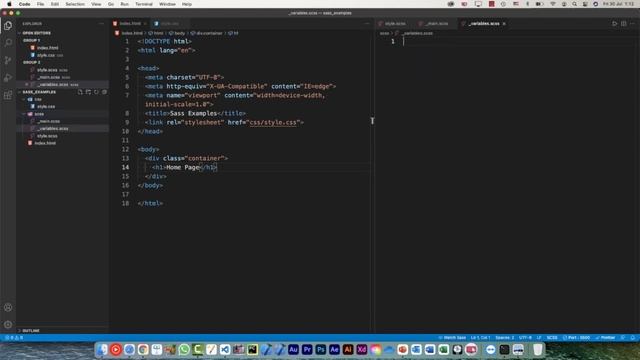This screenshot has height=360, width=640.
Task: Open Source Control view in activity bar
Action: [x=8, y=60]
